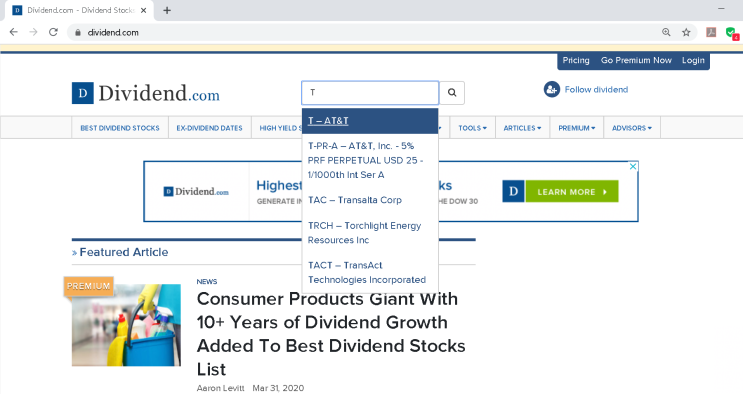Click the D logo in the ad banner
The height and width of the screenshot is (394, 743).
pyautogui.click(x=513, y=191)
